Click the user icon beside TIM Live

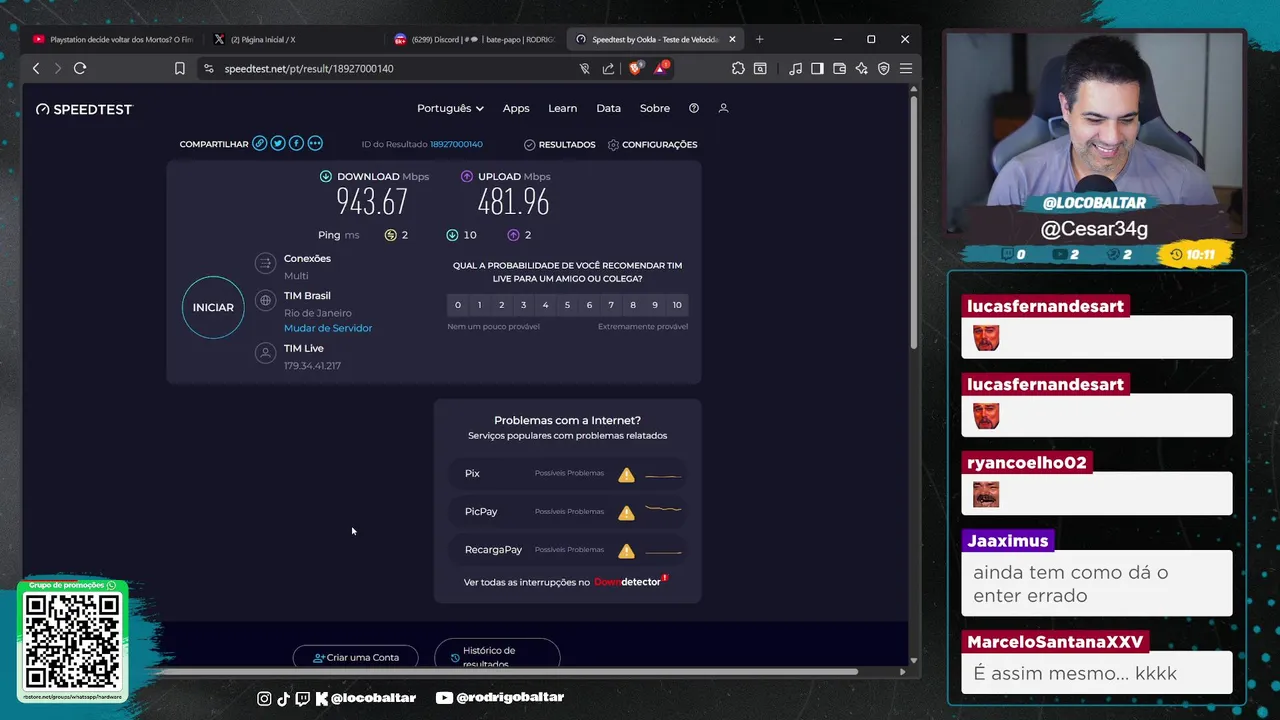[265, 353]
